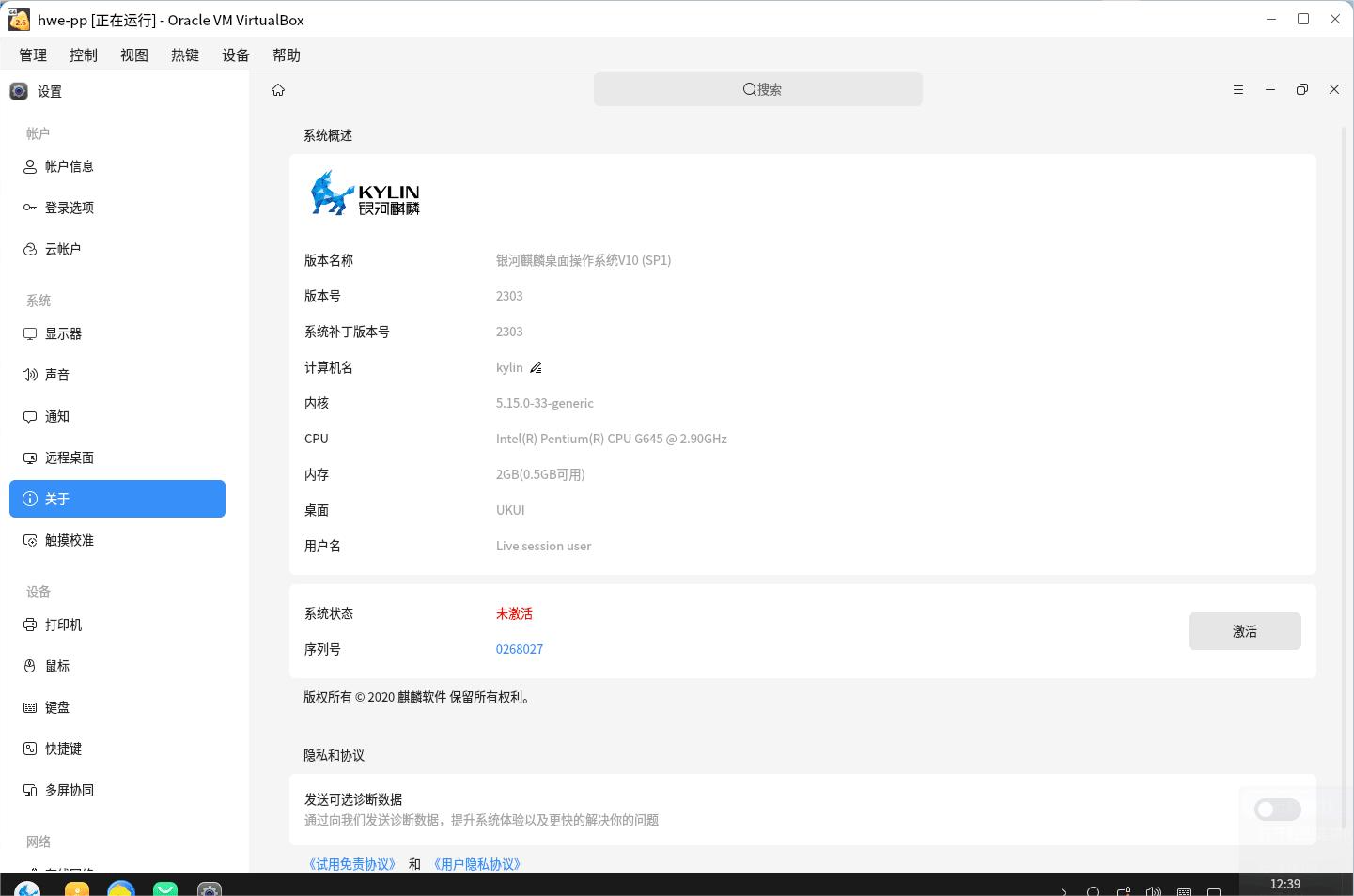
Task: Click 2303 value in the 系统补丁版本号 row
Action: coord(509,332)
